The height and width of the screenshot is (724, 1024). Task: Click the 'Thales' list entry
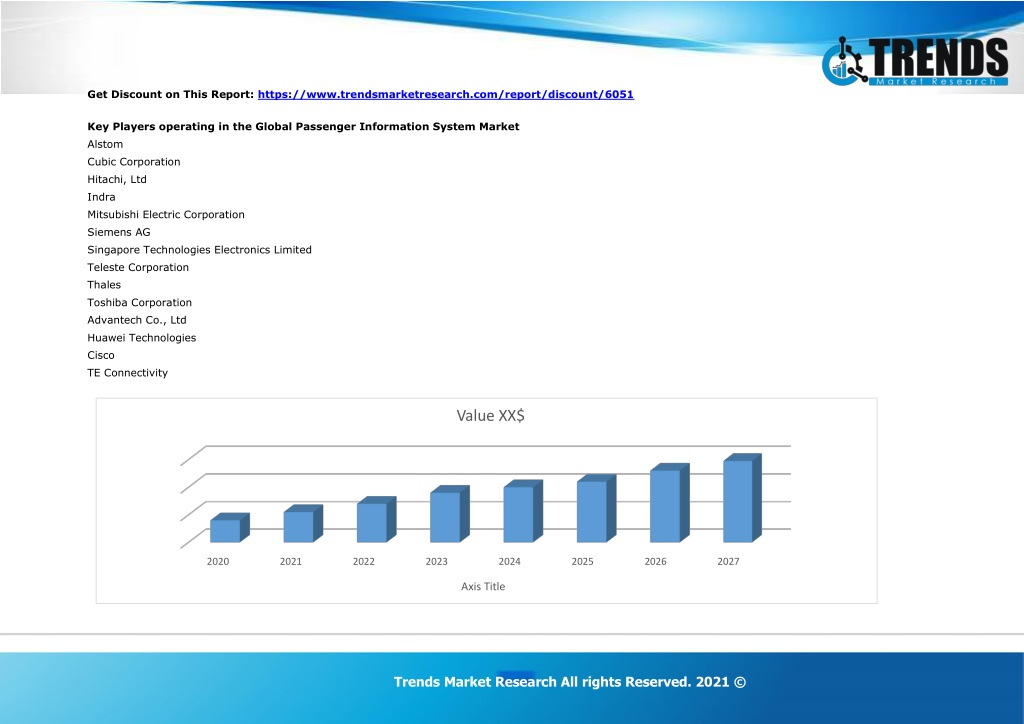click(104, 285)
